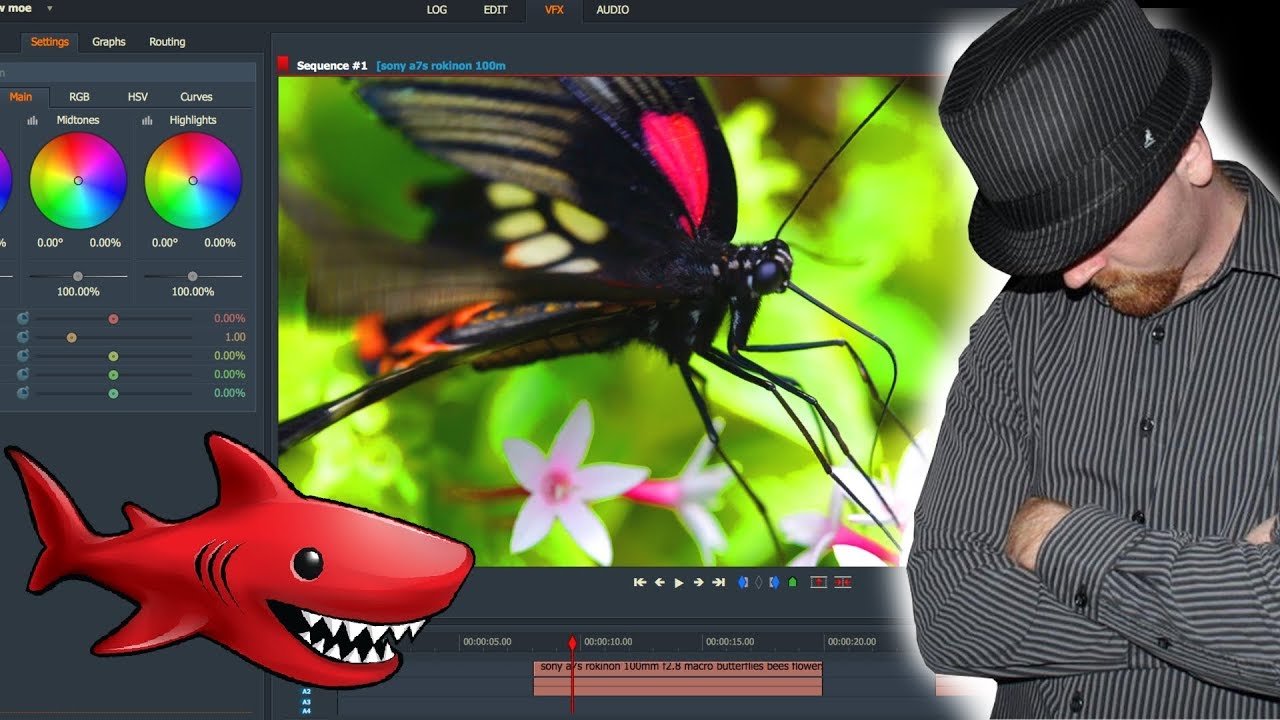1280x720 pixels.
Task: Open the Routing panel tab
Action: pyautogui.click(x=167, y=42)
